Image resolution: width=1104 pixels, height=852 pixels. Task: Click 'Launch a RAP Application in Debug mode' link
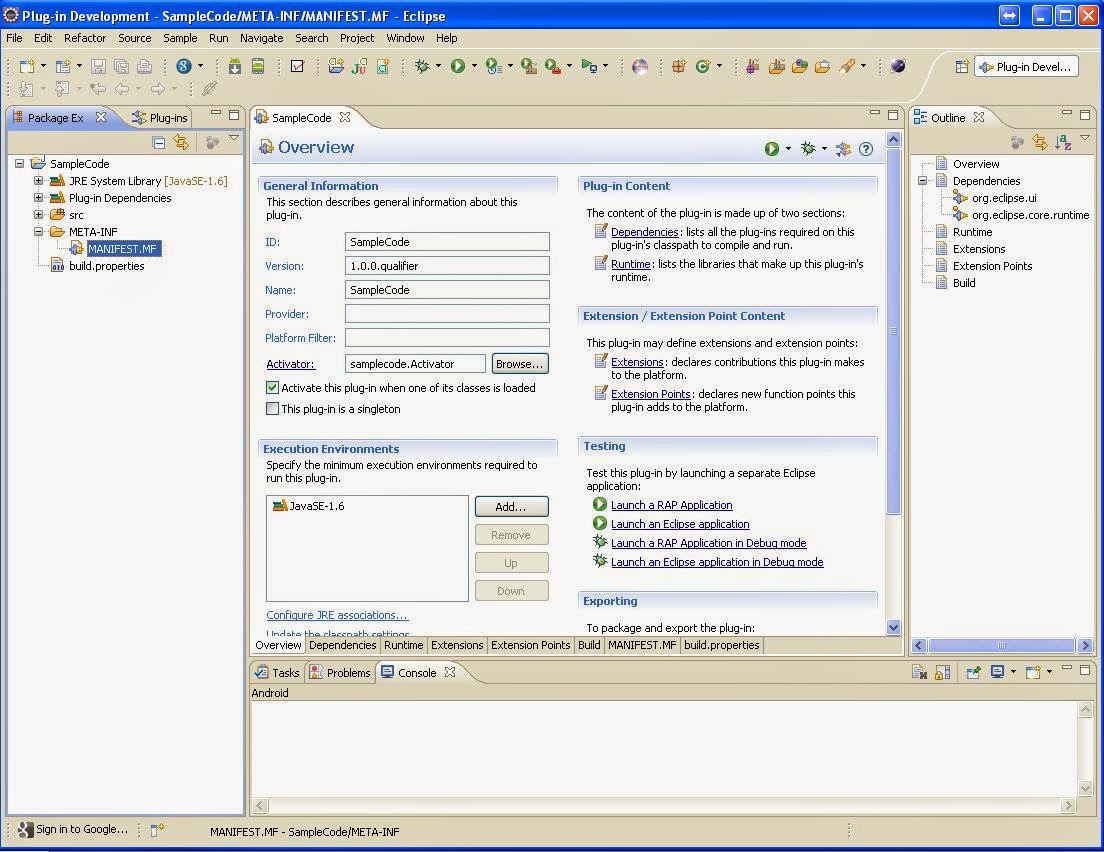coord(708,543)
